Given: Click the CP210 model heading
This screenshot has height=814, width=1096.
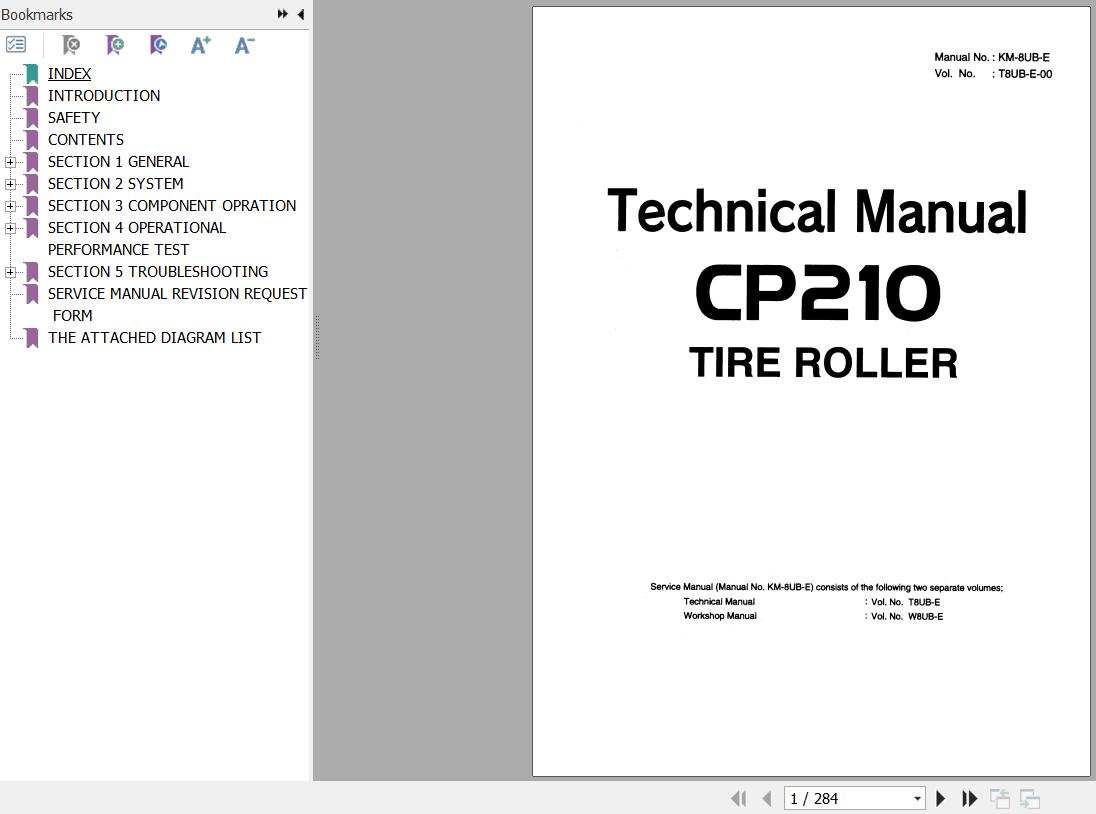Looking at the screenshot, I should (x=818, y=292).
